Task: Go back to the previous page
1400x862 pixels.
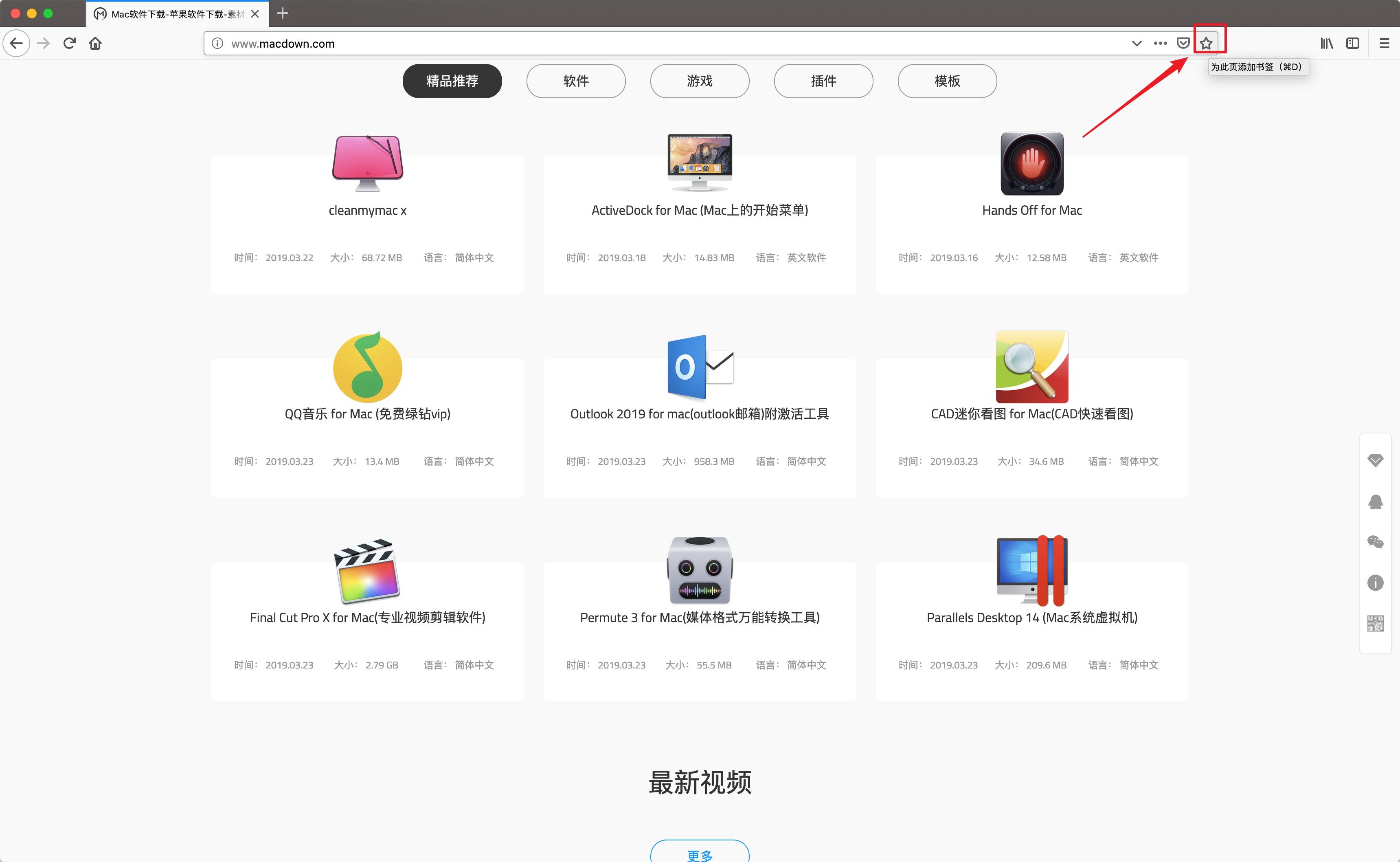Action: (x=17, y=43)
